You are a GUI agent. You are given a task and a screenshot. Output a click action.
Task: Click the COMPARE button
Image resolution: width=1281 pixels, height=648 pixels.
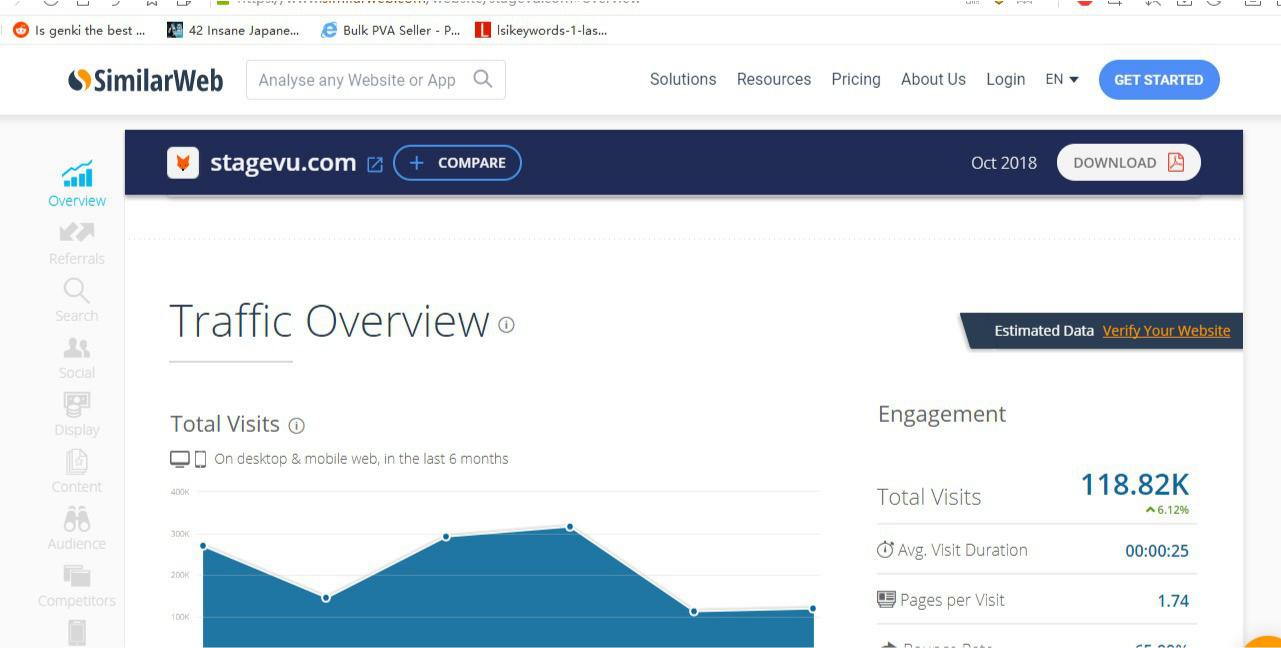458,163
